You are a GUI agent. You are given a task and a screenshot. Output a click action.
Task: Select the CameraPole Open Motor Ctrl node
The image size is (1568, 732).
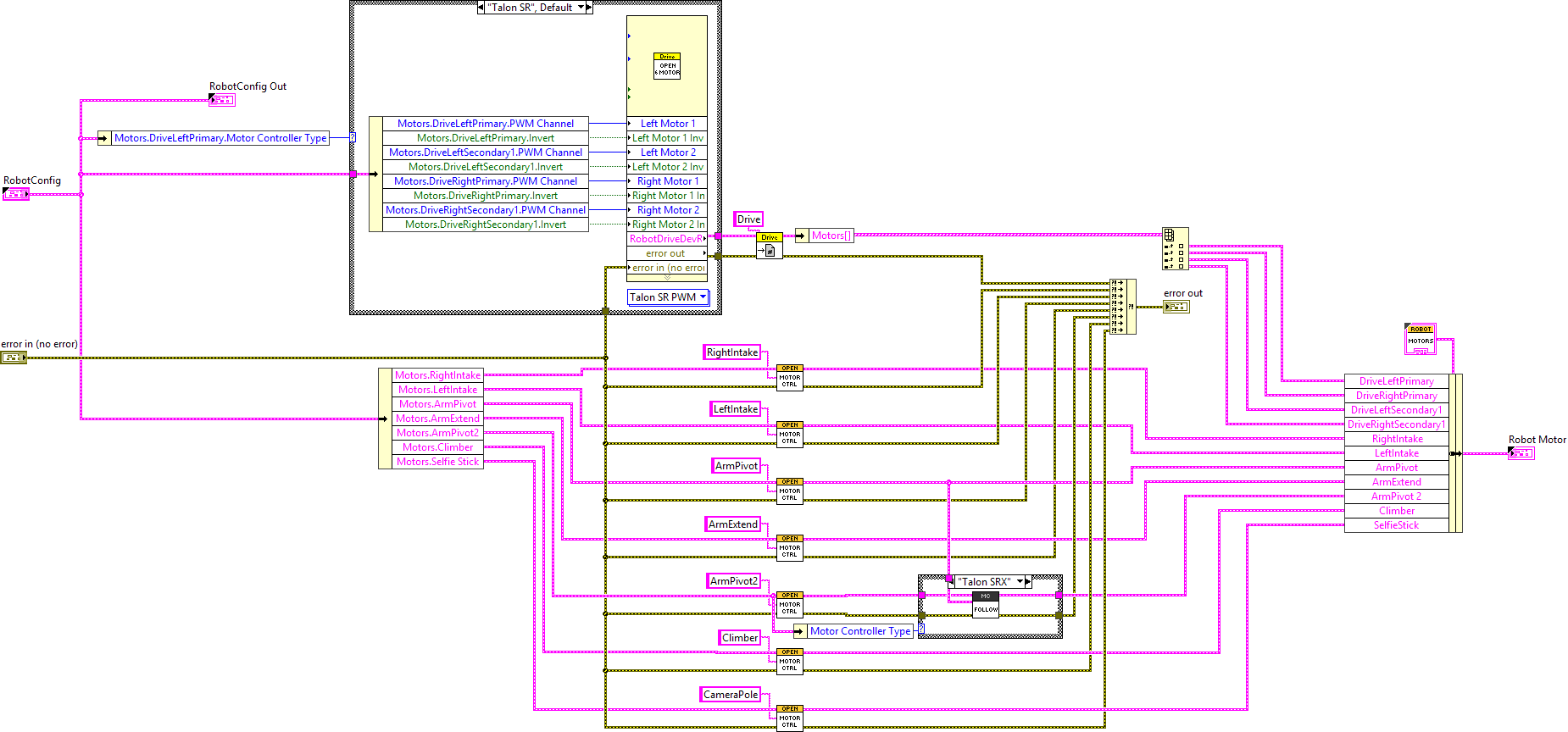point(789,718)
